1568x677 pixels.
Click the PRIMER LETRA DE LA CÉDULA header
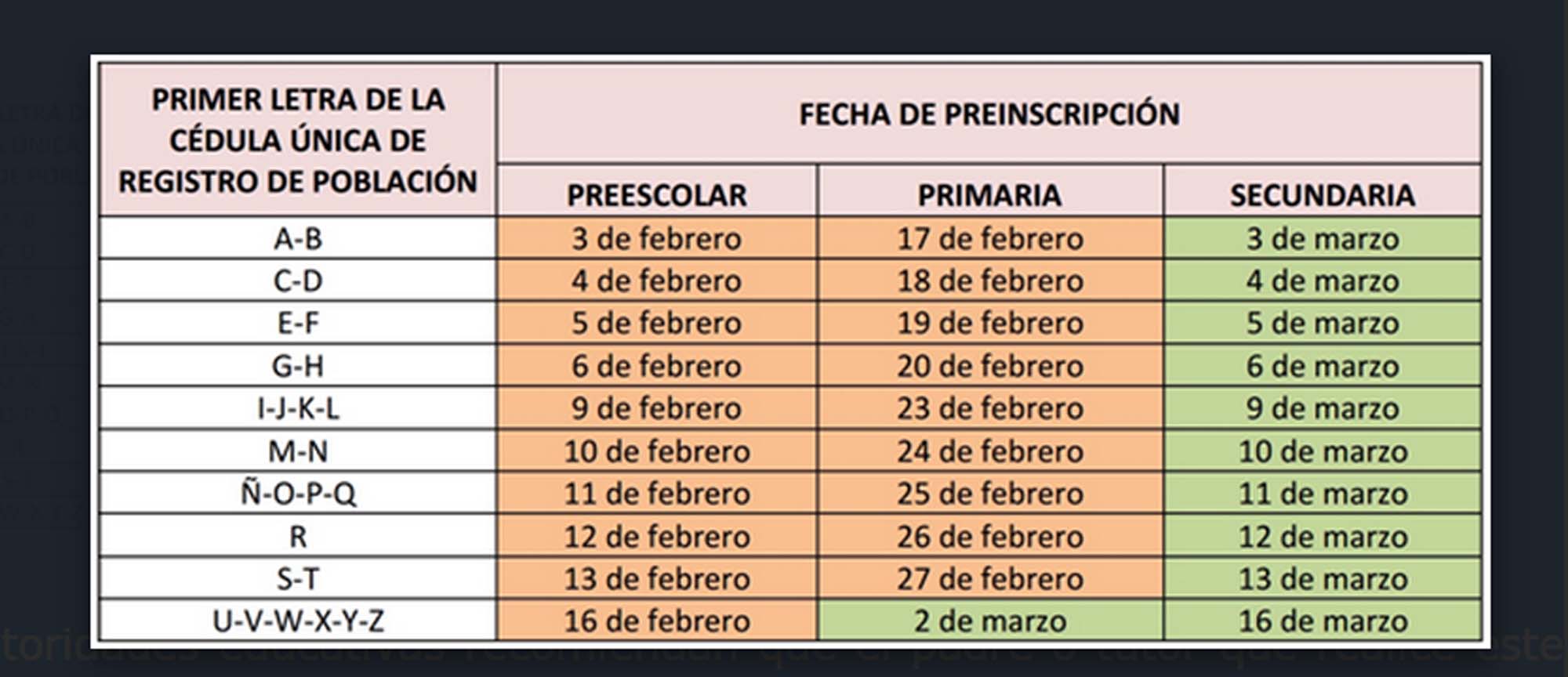click(x=298, y=140)
